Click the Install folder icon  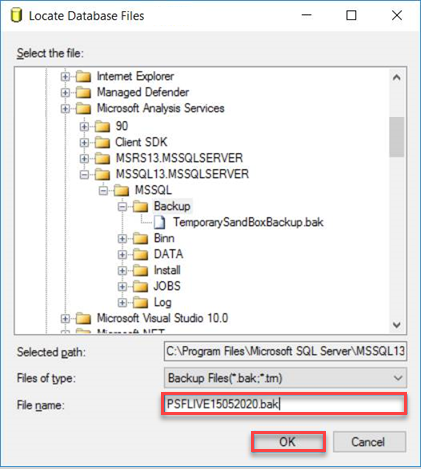[140, 270]
